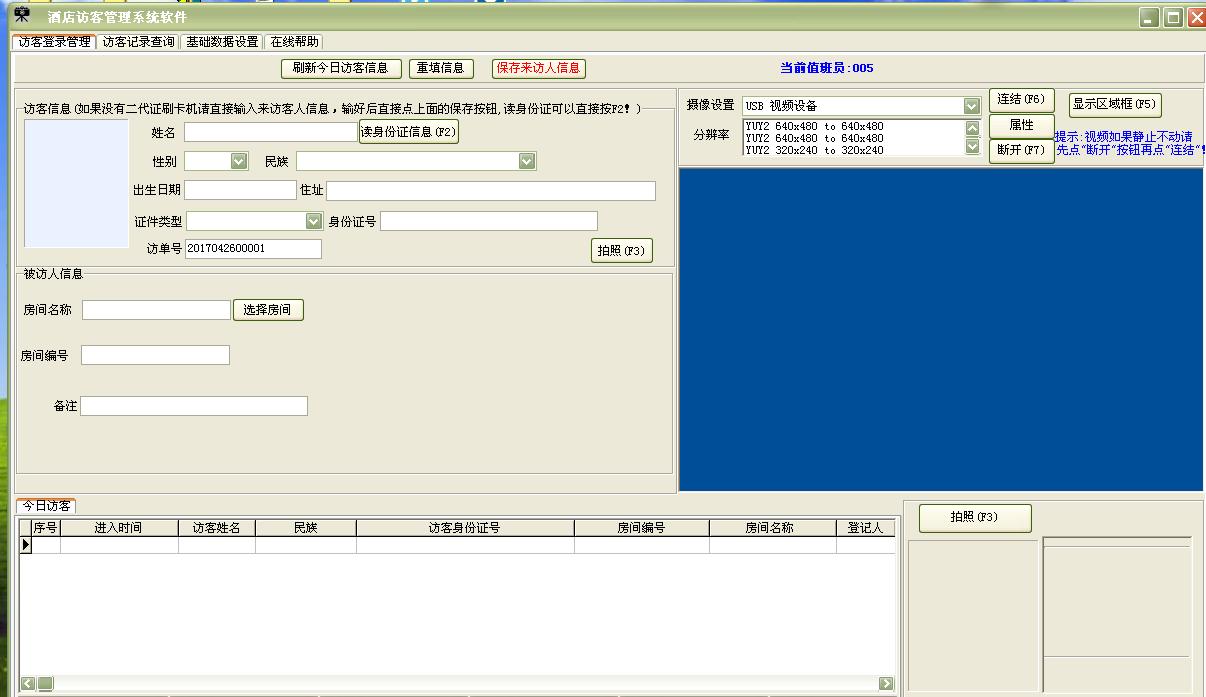This screenshot has height=697, width=1206.
Task: Click resolution list scroll up arrow
Action: pyautogui.click(x=972, y=128)
